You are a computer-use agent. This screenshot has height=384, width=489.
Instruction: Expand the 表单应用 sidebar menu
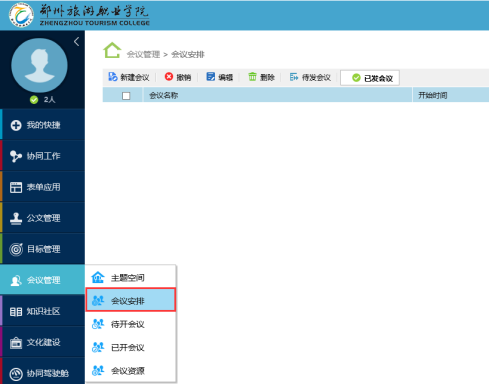pos(42,187)
